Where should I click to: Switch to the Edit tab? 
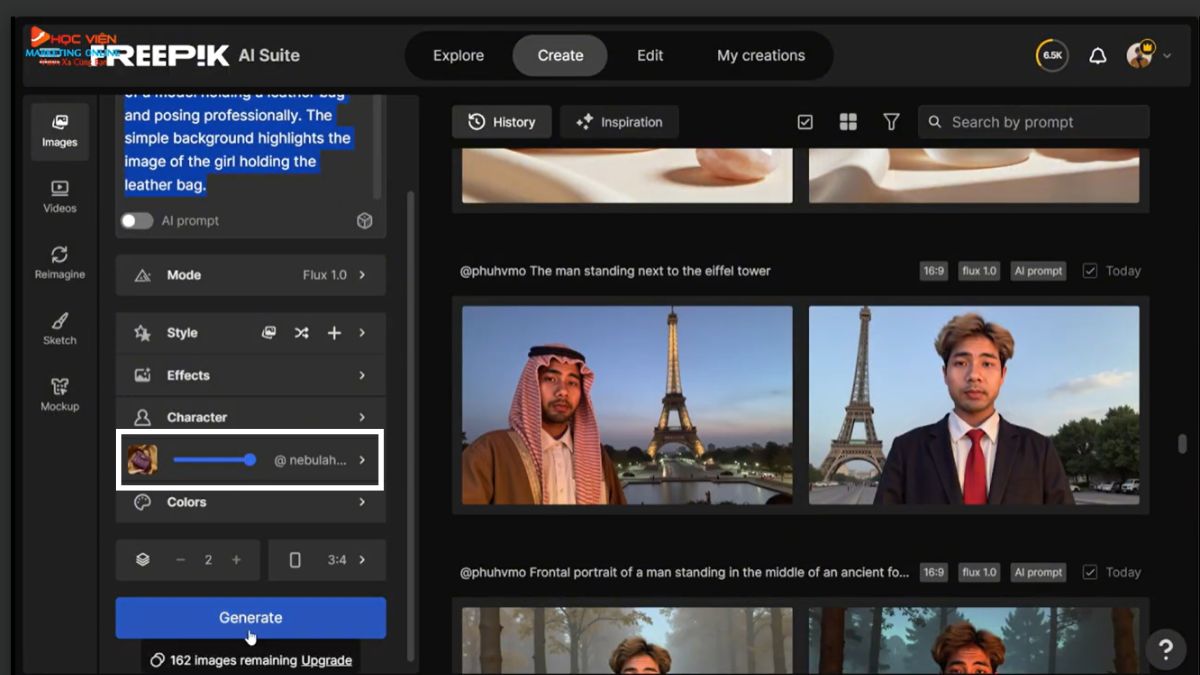(650, 56)
